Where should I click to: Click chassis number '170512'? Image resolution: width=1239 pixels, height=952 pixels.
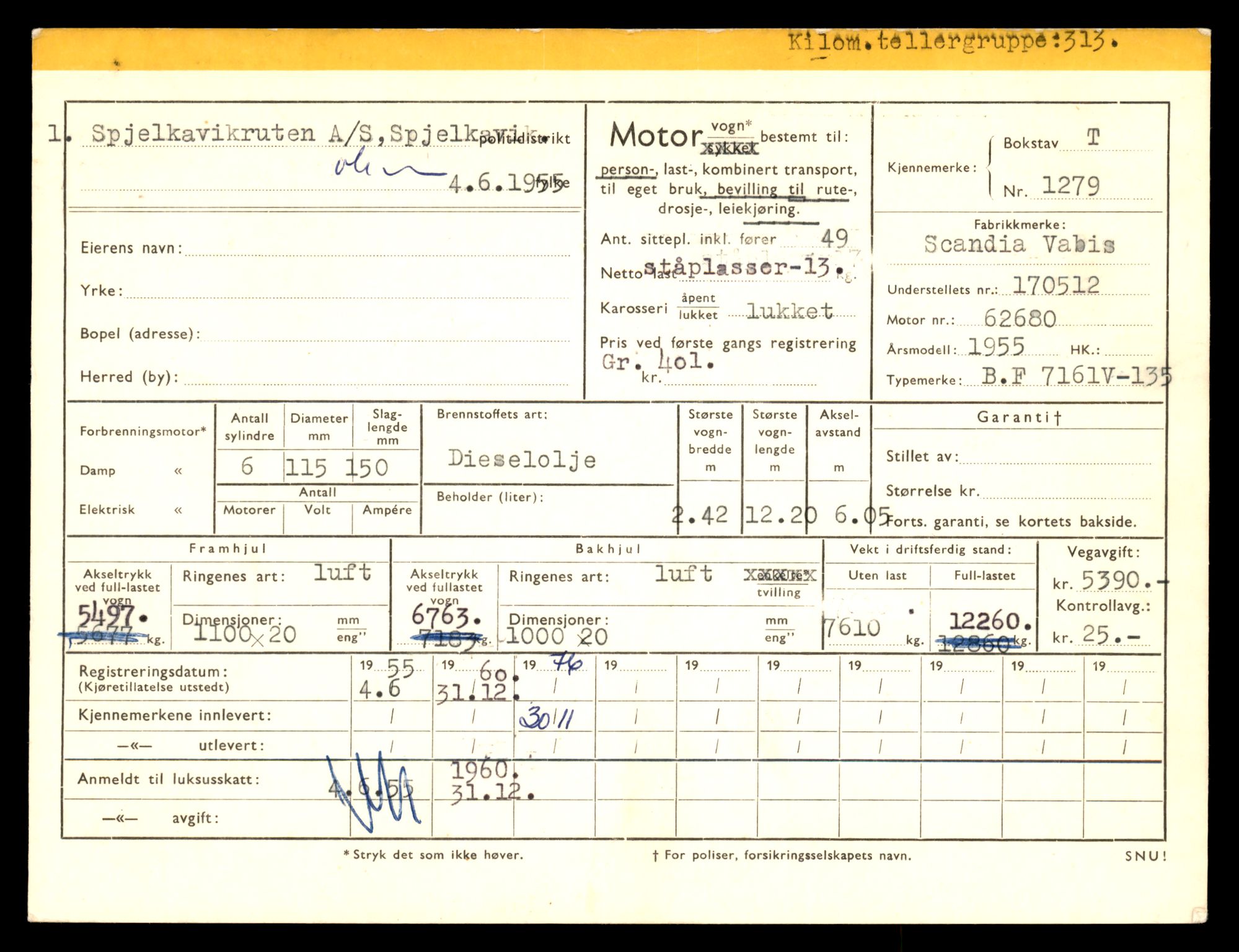point(1056,285)
